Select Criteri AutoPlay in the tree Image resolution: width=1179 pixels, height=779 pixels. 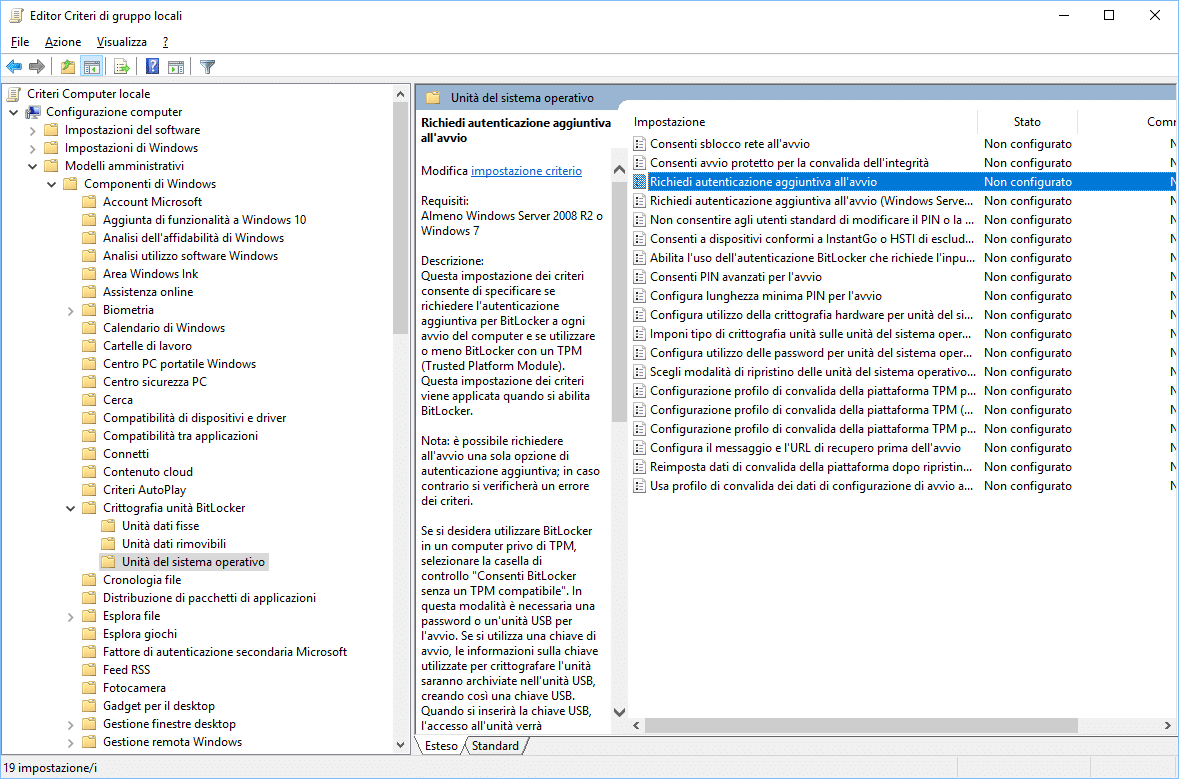(144, 490)
